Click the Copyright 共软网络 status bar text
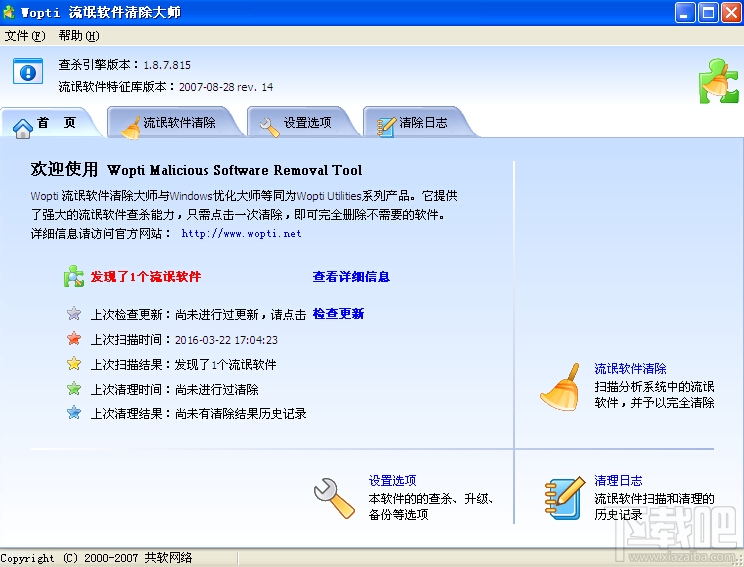Screen dimensions: 744x567 coord(96,558)
